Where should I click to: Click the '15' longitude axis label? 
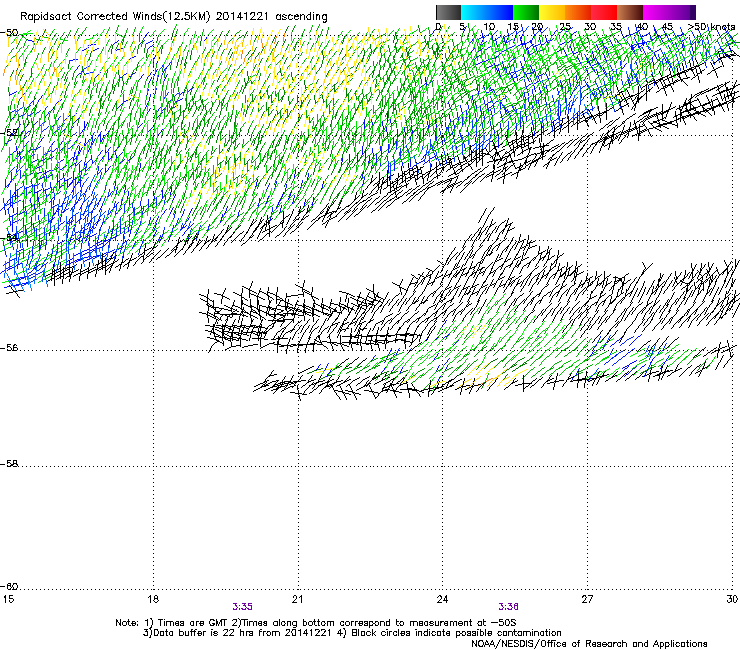click(x=8, y=599)
